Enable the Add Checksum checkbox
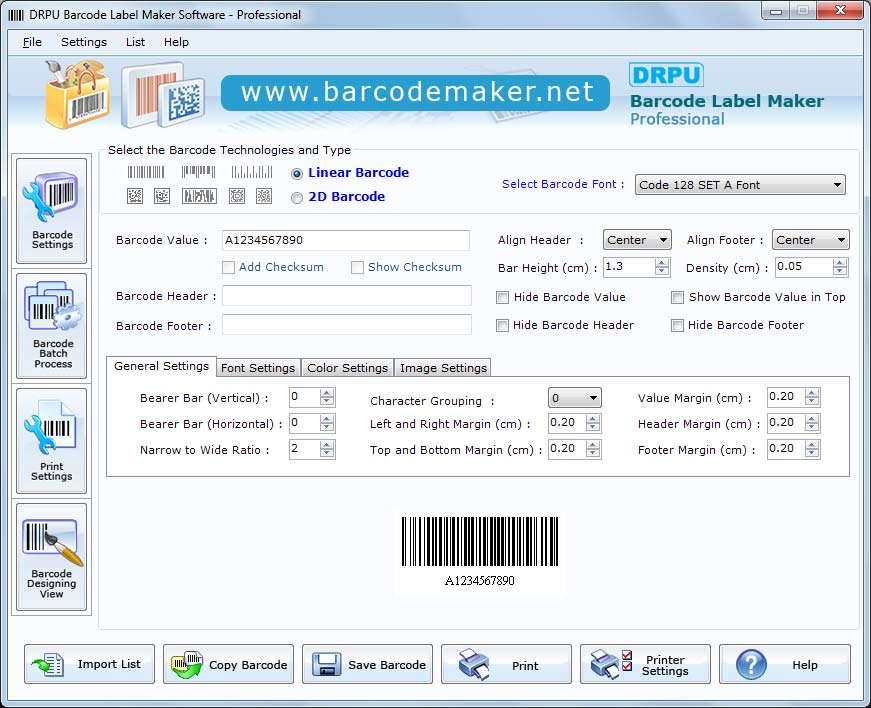Viewport: 871px width, 708px height. [228, 268]
